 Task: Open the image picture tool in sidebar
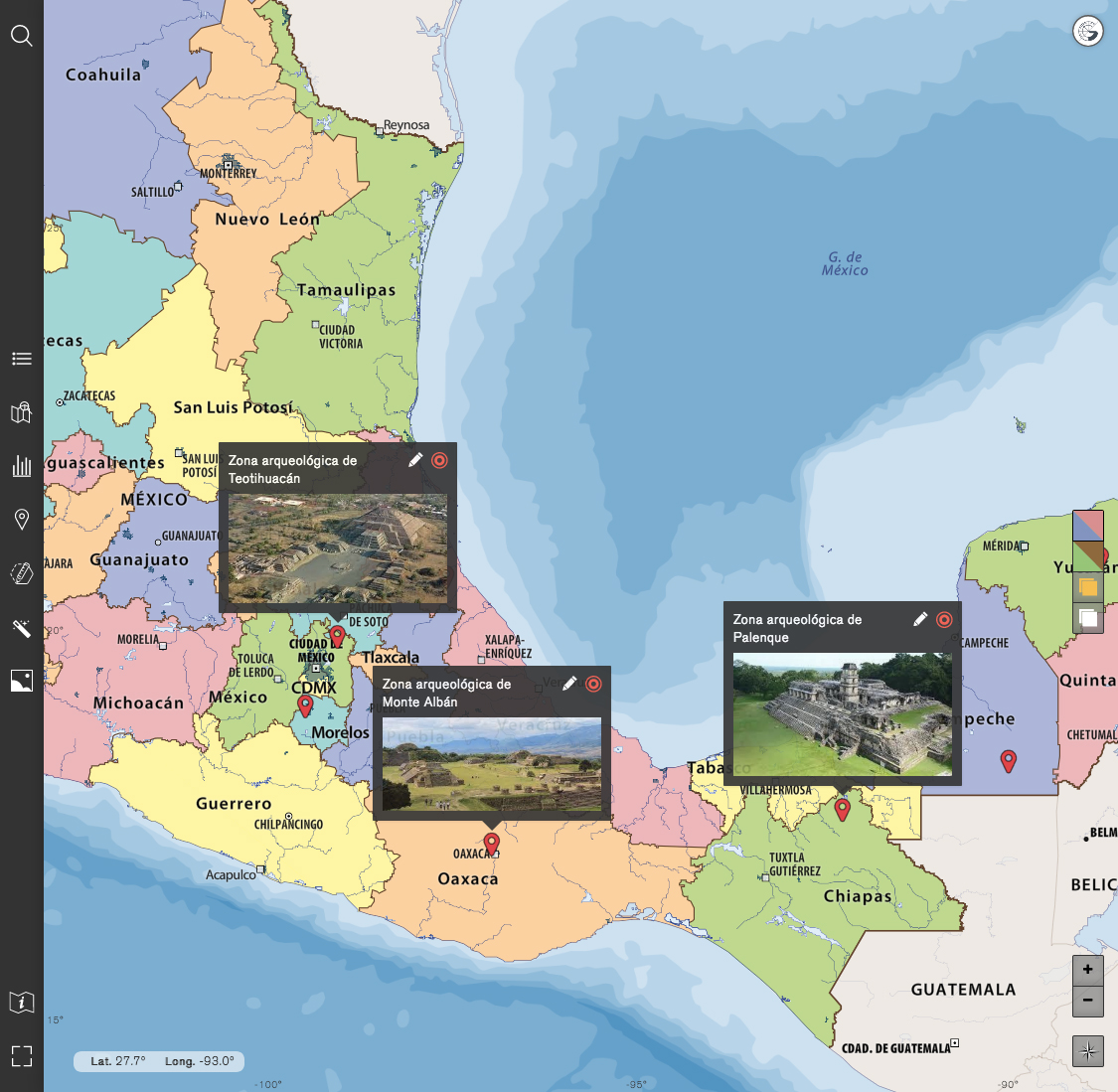point(22,681)
